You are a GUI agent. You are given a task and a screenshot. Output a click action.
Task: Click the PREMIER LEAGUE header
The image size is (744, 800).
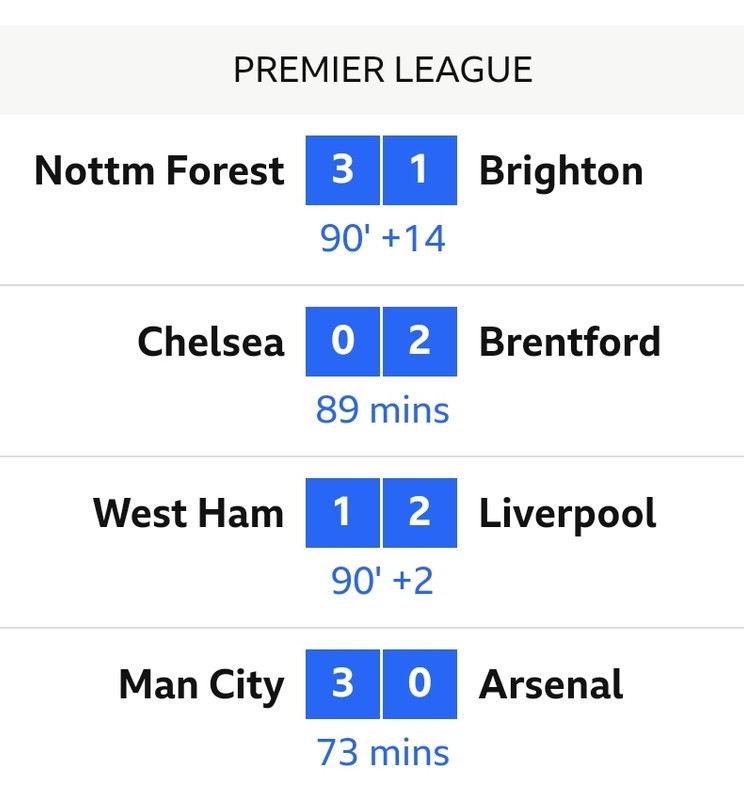click(x=382, y=70)
